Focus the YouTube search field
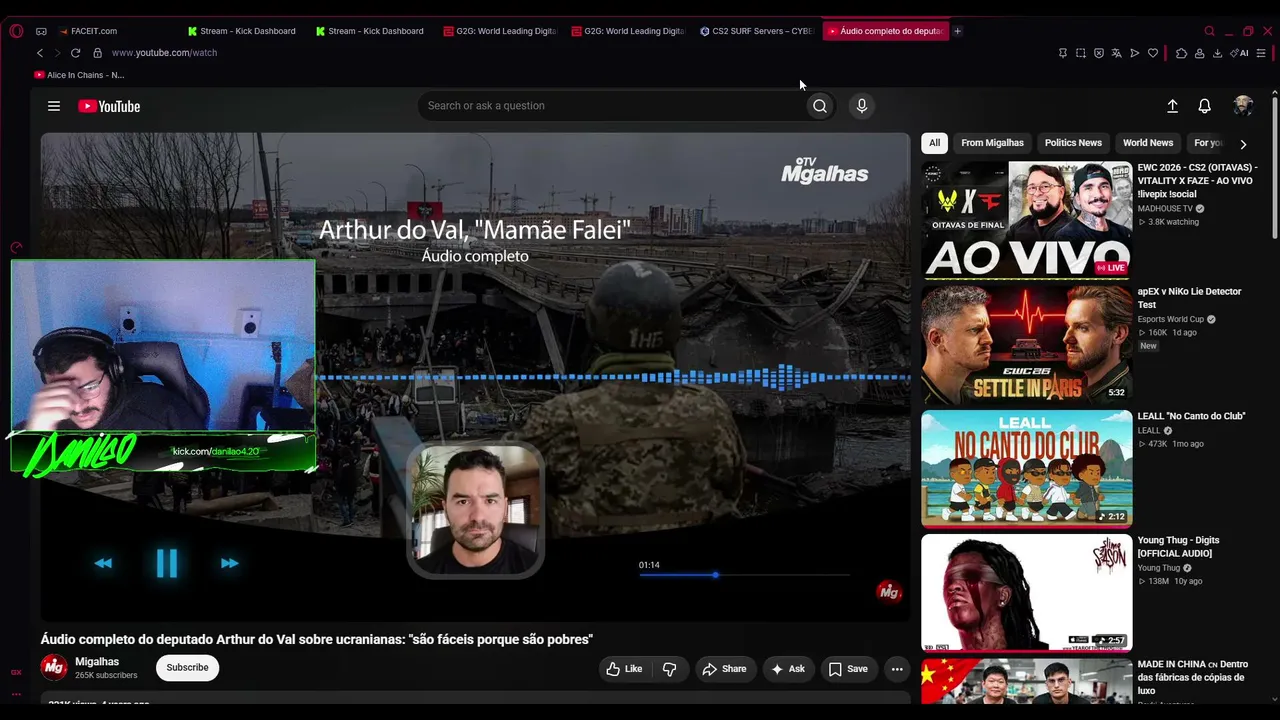 [612, 106]
